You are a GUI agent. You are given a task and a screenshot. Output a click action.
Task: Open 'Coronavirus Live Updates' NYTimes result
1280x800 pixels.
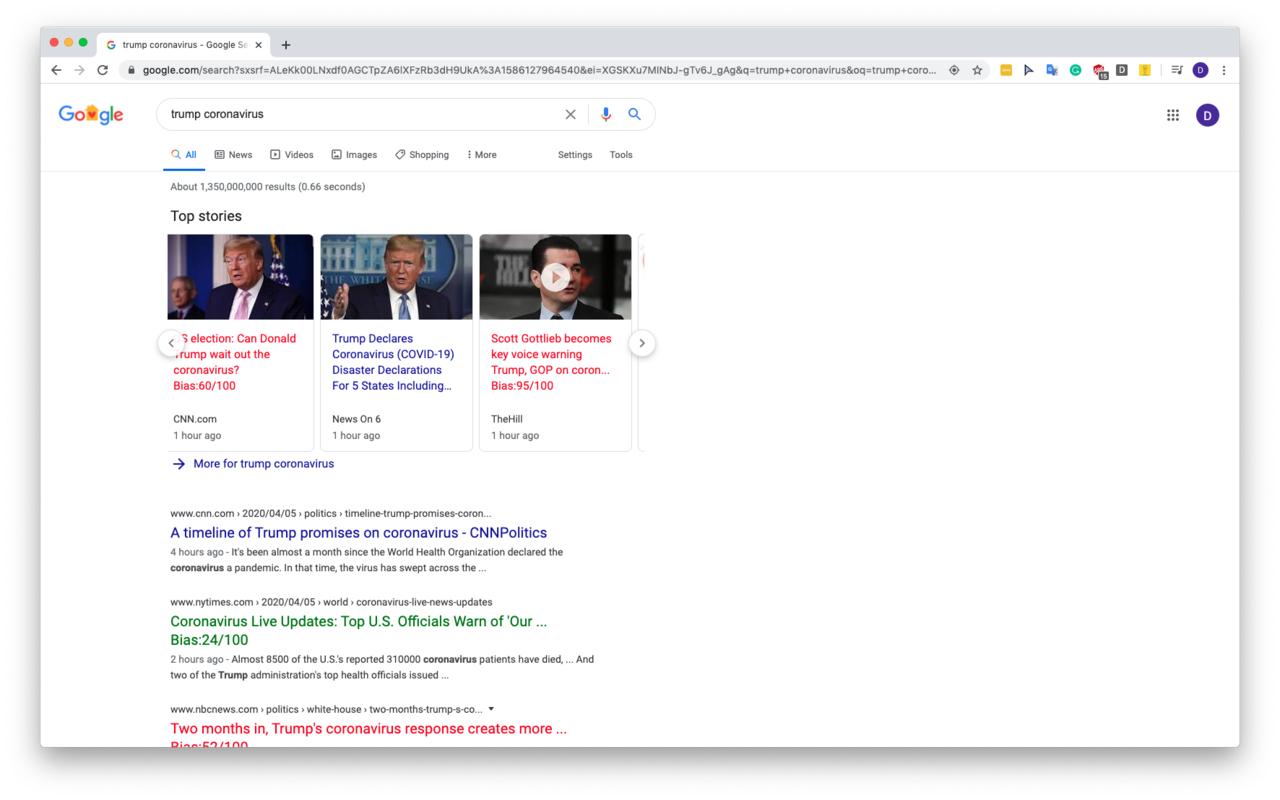358,621
